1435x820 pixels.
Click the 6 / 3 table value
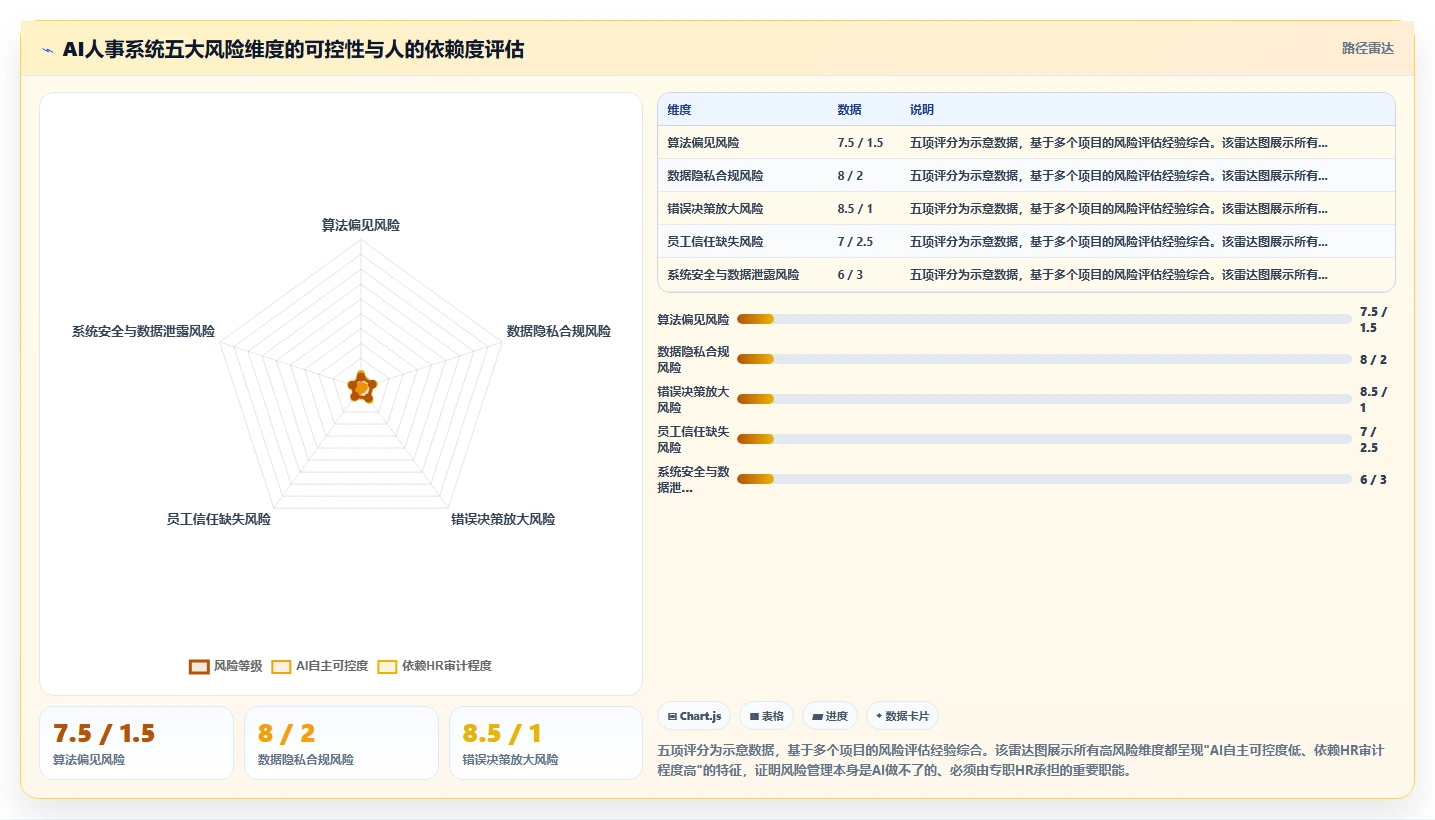tap(851, 275)
